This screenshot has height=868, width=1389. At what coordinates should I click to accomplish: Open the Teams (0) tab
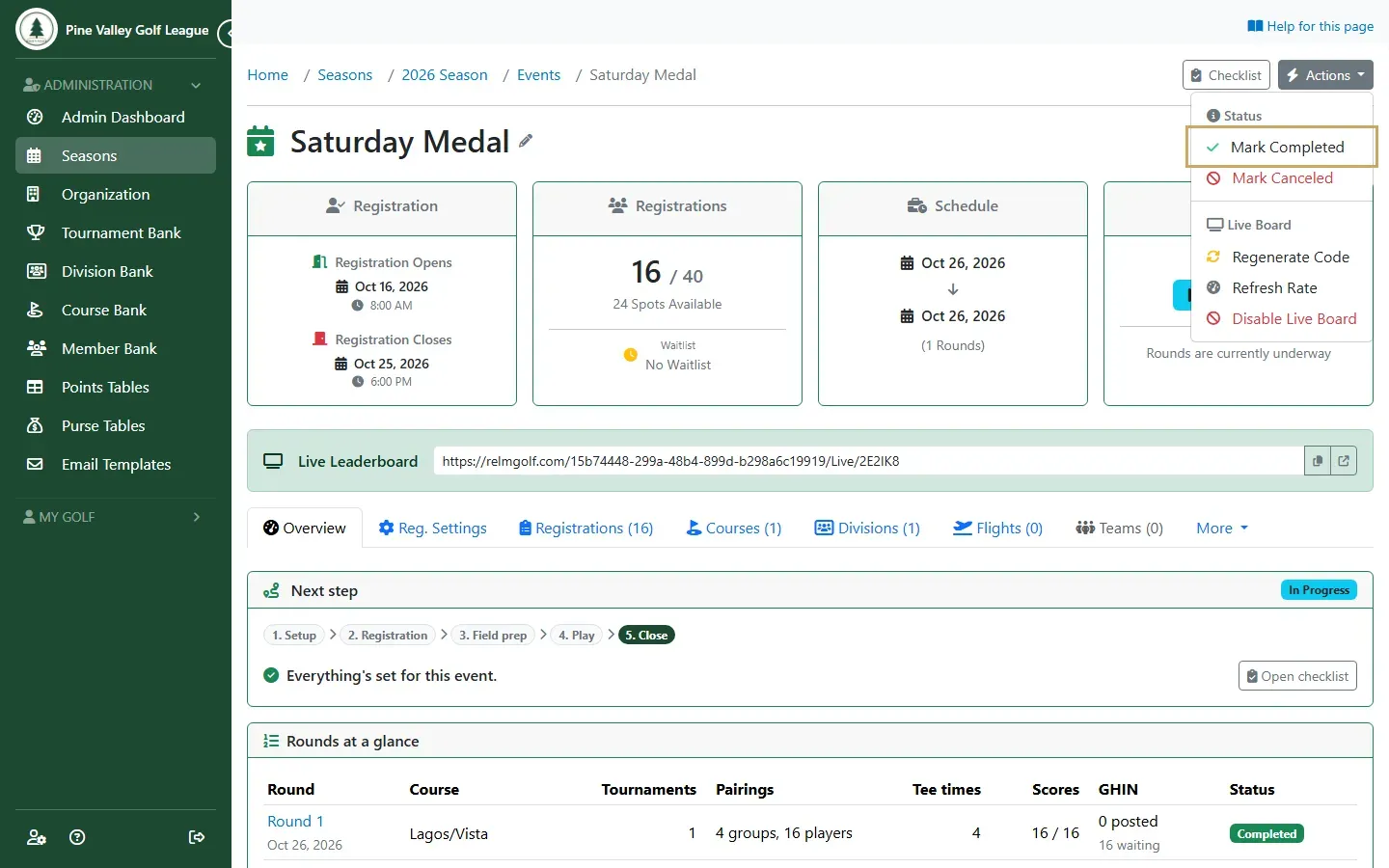tap(1120, 529)
